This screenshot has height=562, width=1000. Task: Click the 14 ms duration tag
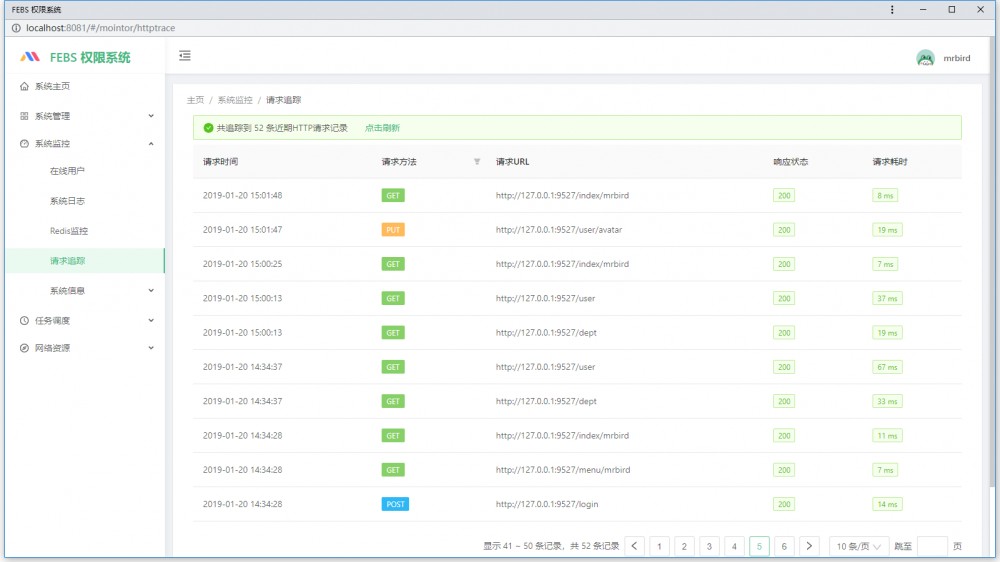[887, 504]
